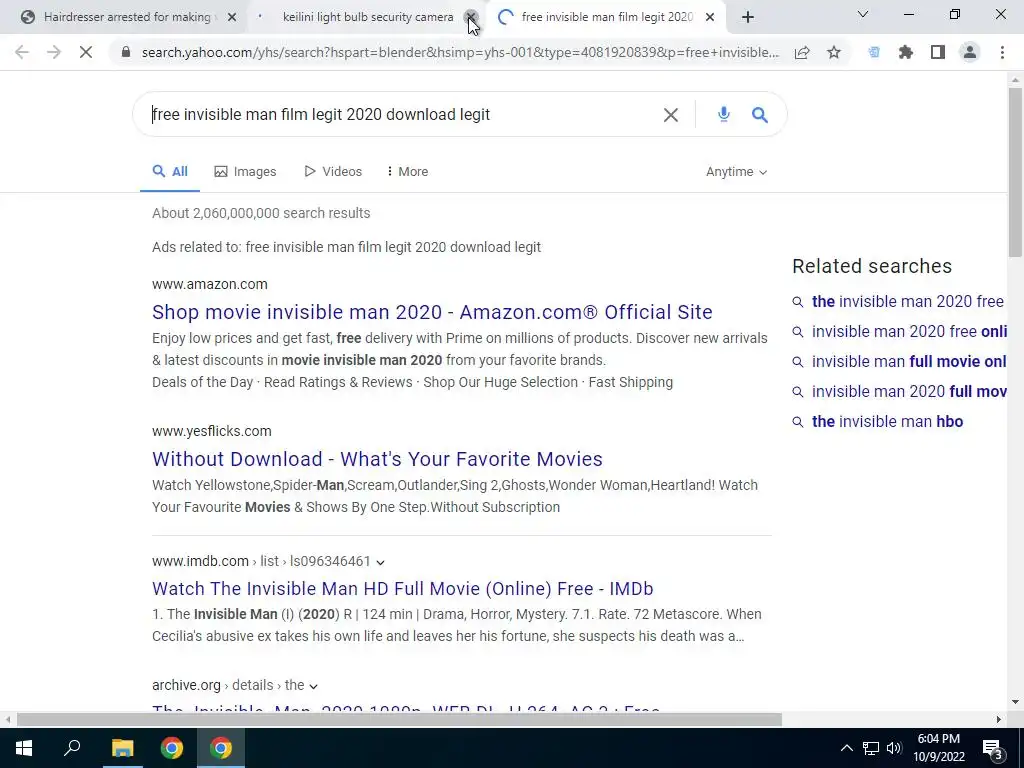1024x768 pixels.
Task: Click the vertical scrollbar thumb
Action: (x=1016, y=172)
